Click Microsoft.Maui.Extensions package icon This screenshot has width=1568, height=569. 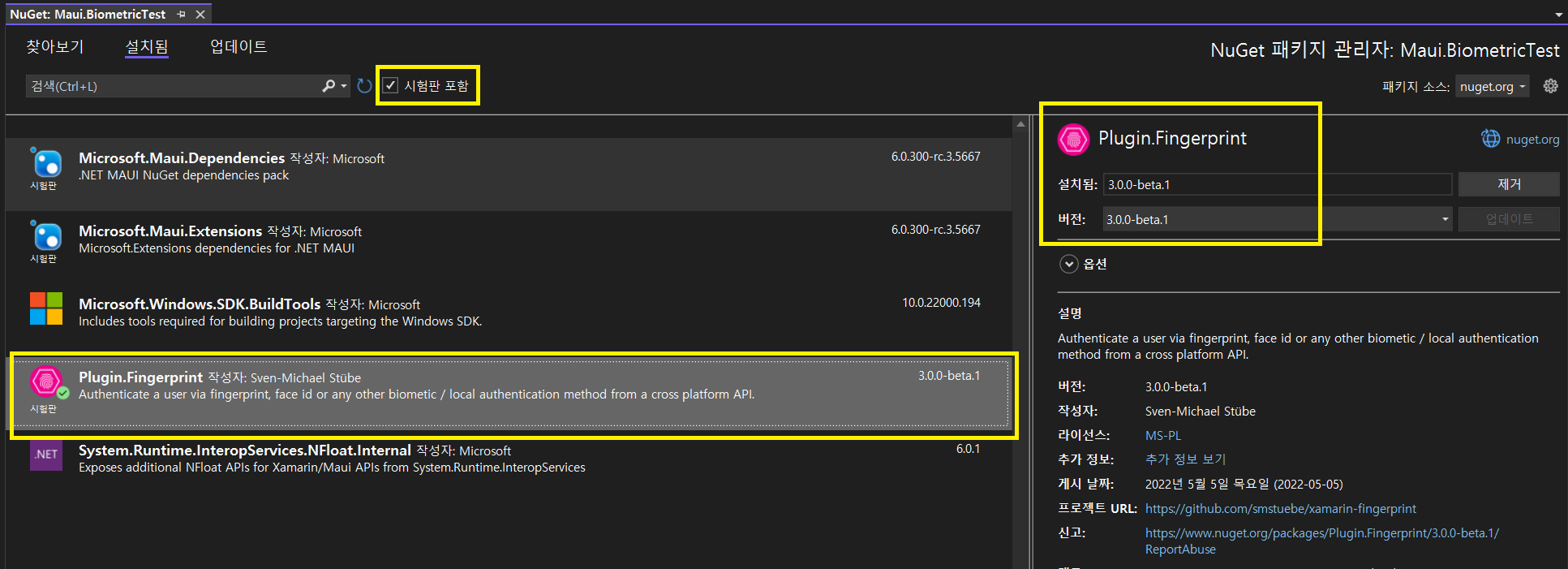tap(46, 236)
